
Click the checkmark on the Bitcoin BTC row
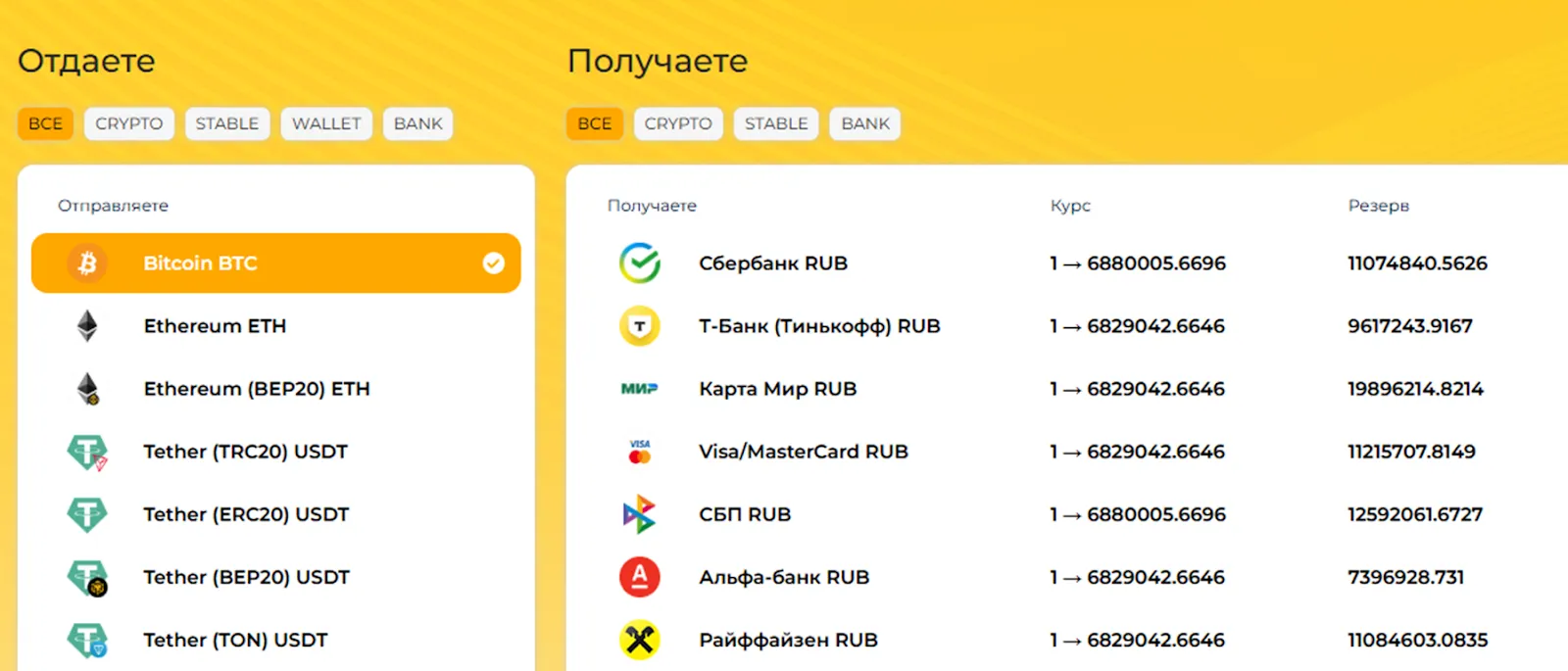tap(494, 263)
